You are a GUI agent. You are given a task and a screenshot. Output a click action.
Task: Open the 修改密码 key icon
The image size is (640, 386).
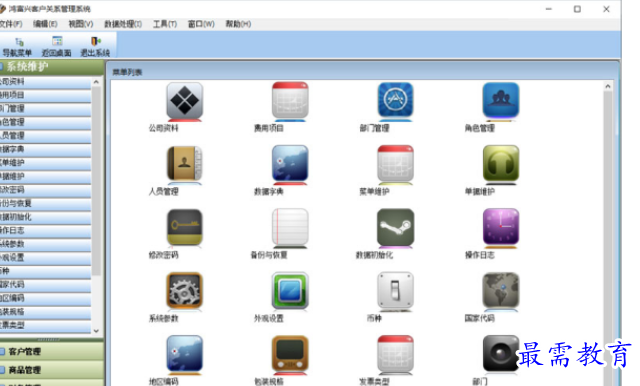click(184, 227)
